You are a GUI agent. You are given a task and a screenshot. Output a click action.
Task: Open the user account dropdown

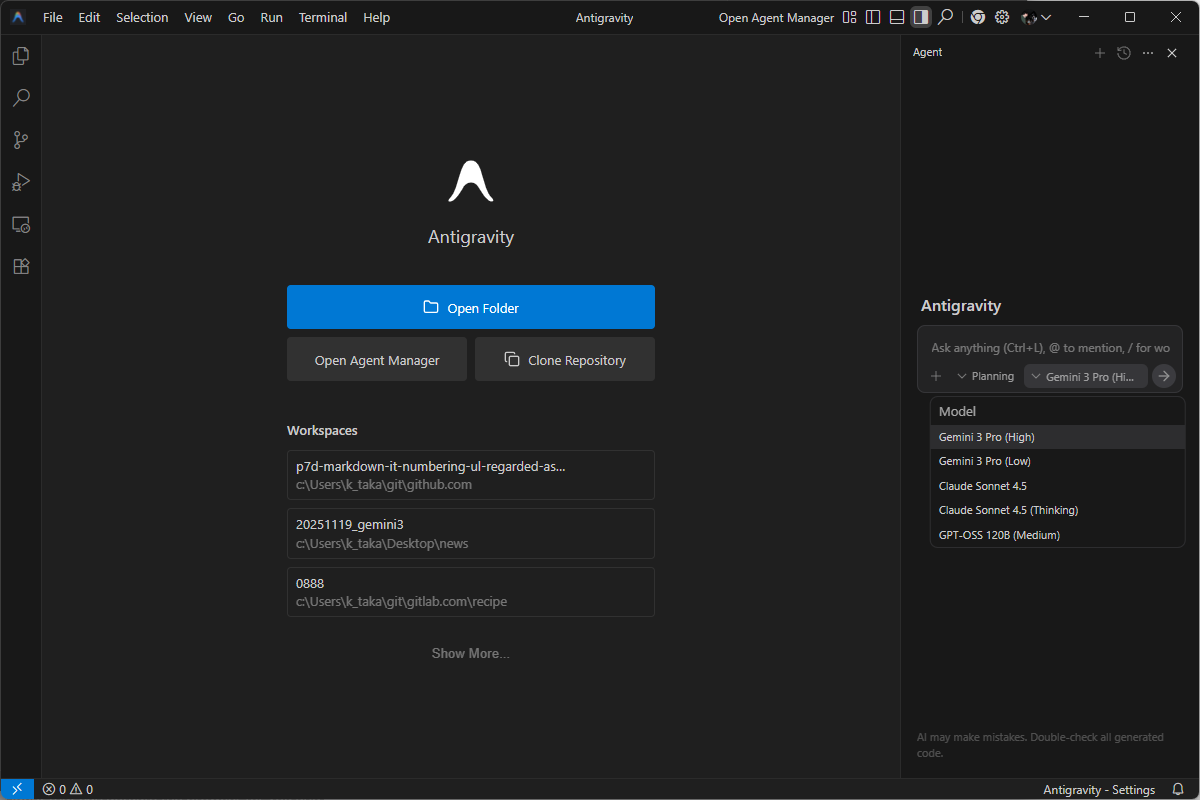pos(1035,17)
